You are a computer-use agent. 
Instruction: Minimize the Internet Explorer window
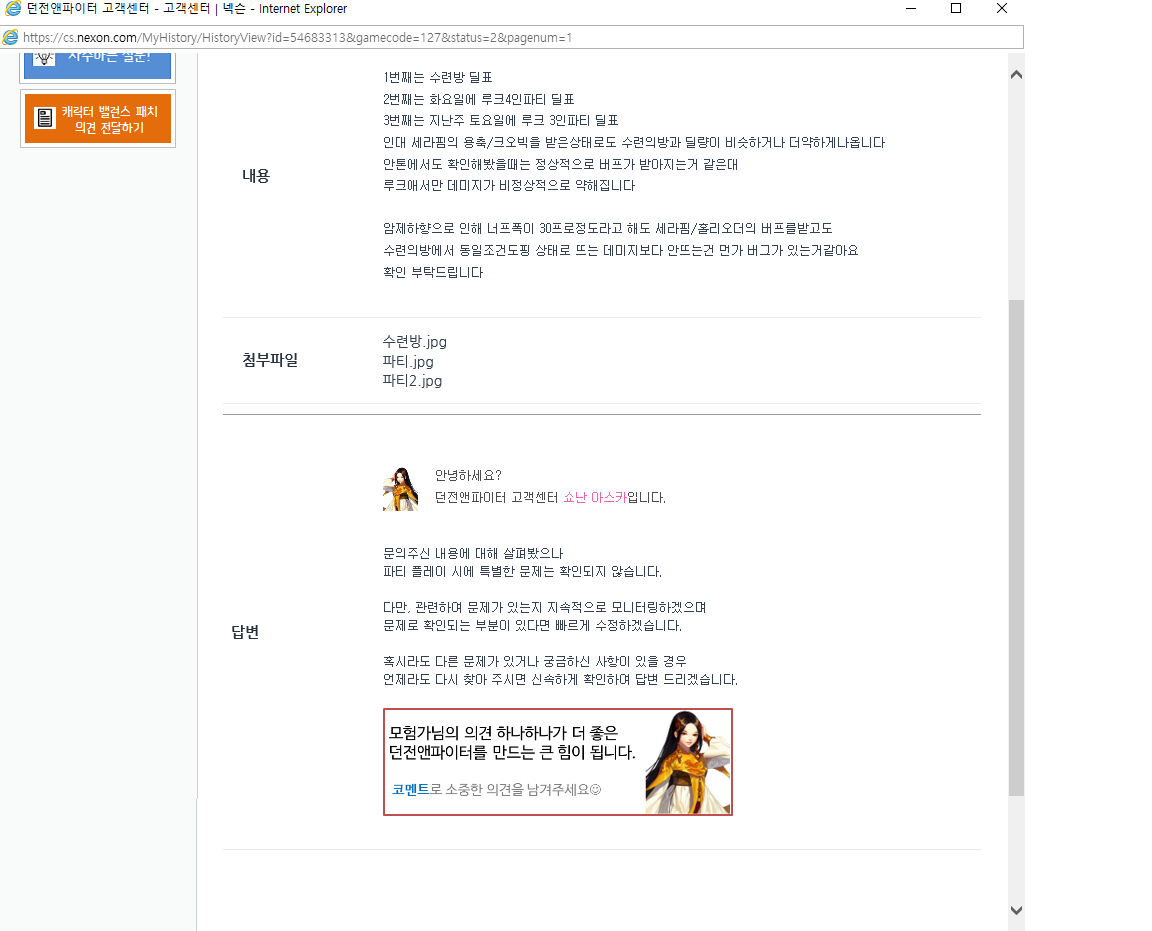point(910,8)
